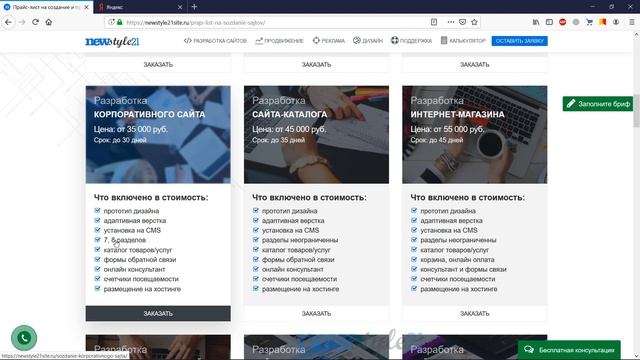Click 'Цена: от 35 000 руб.' text
The height and width of the screenshot is (360, 640).
click(131, 129)
